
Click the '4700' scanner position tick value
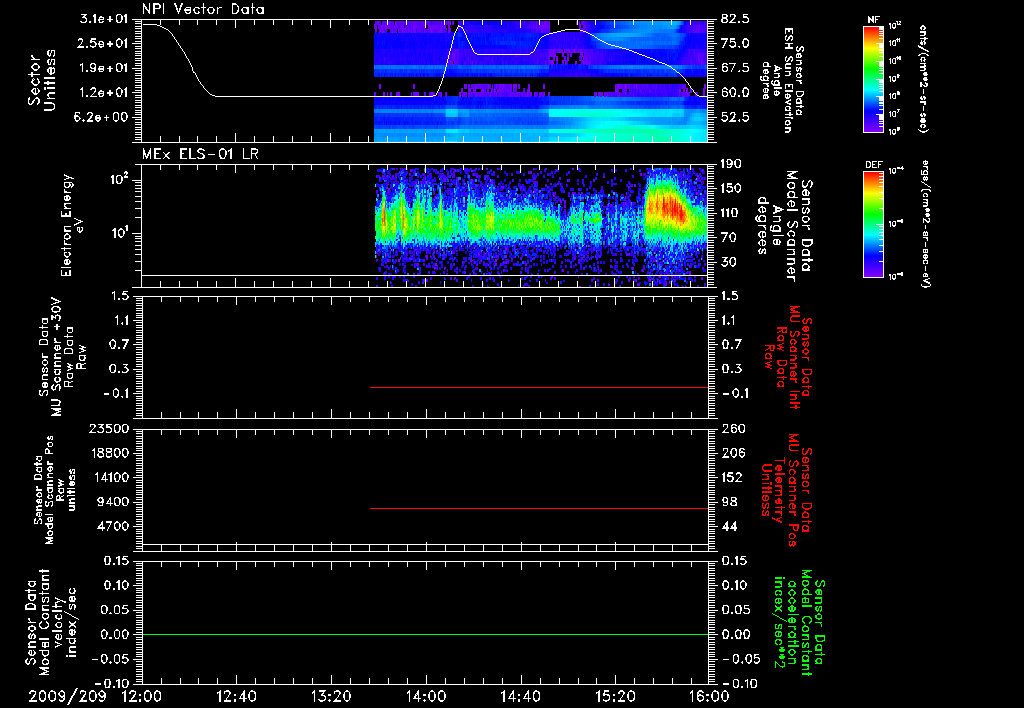point(114,526)
